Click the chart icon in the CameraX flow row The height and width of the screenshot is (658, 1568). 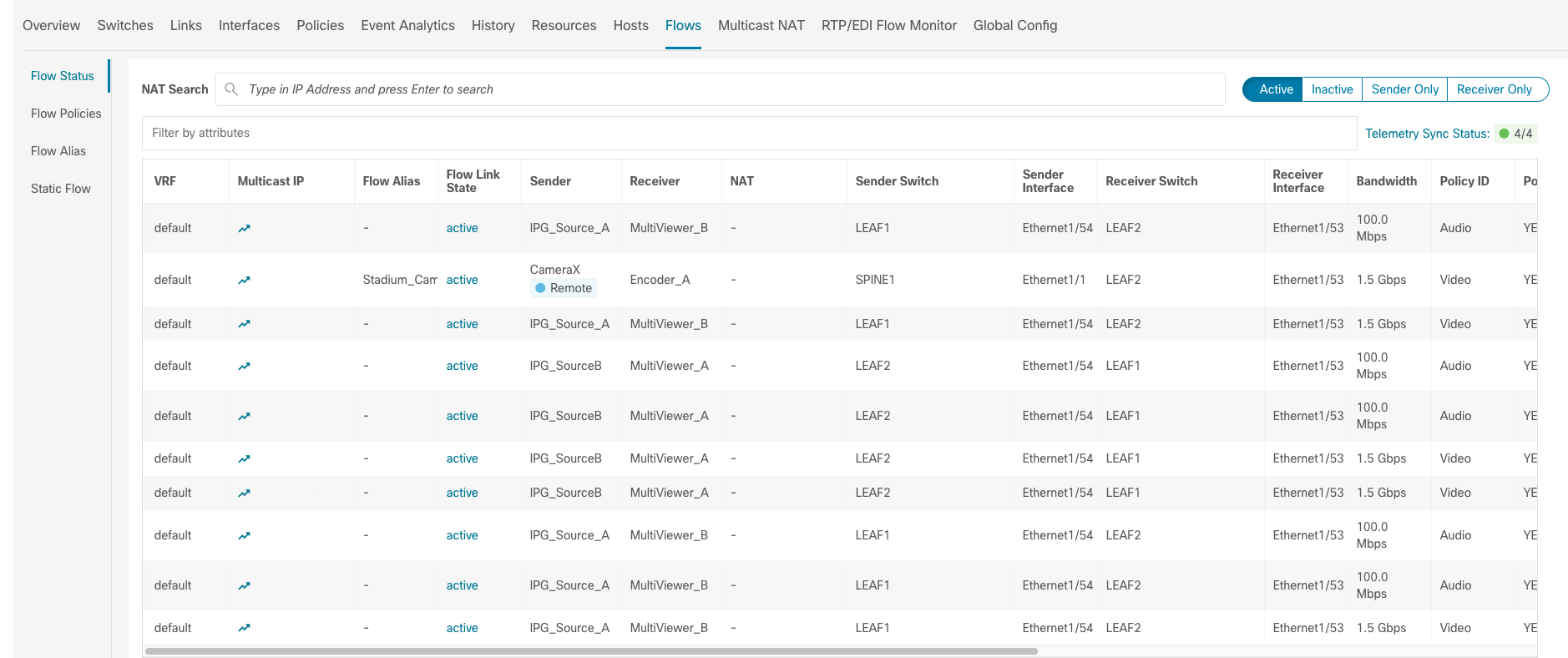click(244, 281)
